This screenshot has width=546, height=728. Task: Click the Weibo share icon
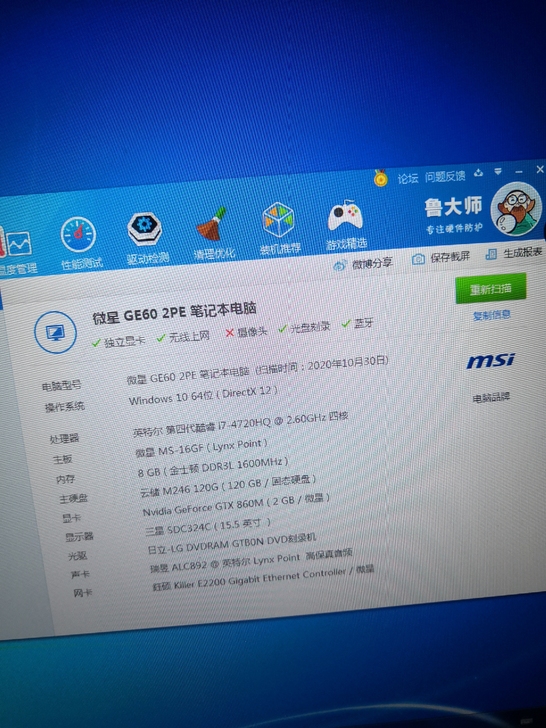[x=340, y=265]
